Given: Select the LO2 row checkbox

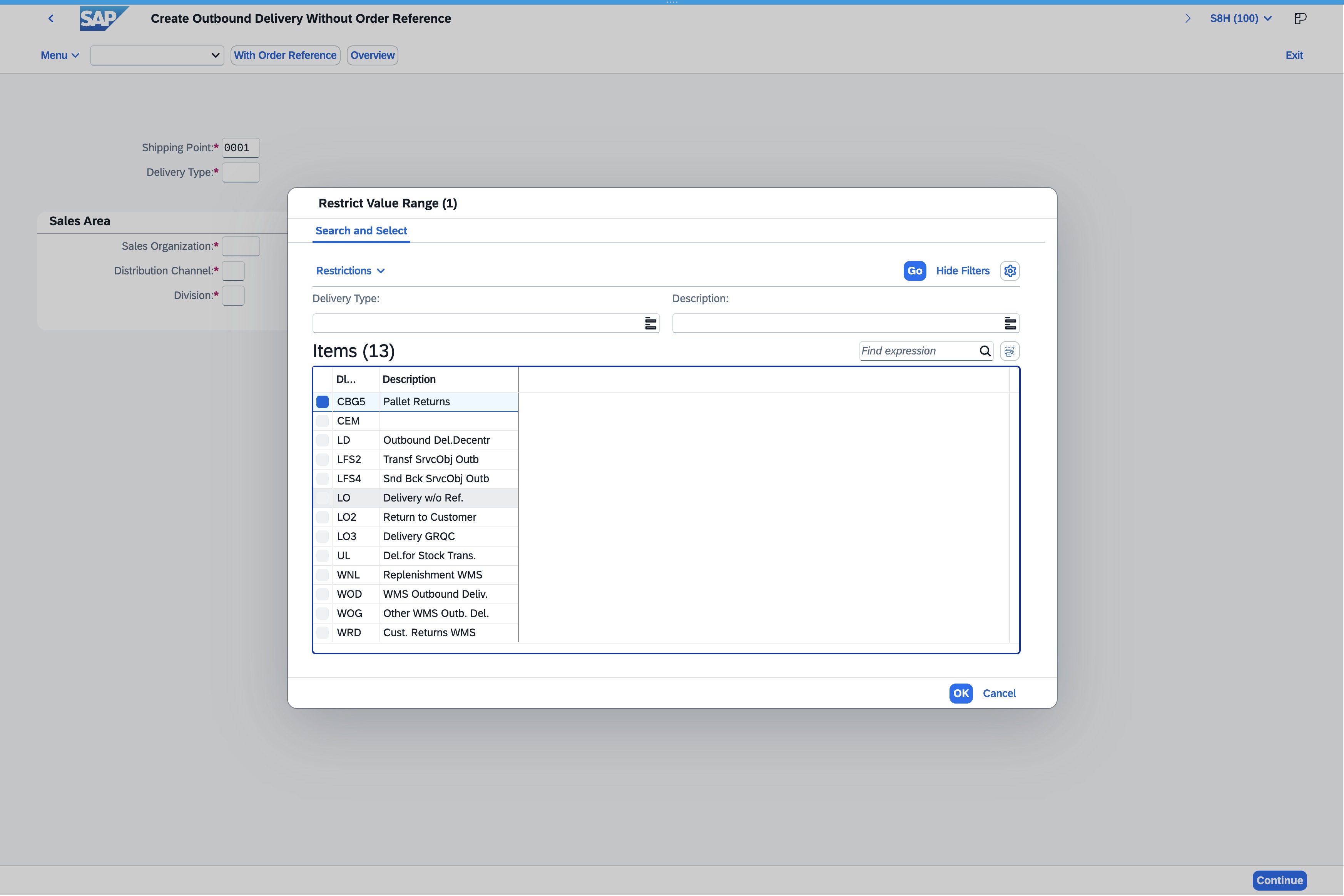Looking at the screenshot, I should [x=322, y=517].
